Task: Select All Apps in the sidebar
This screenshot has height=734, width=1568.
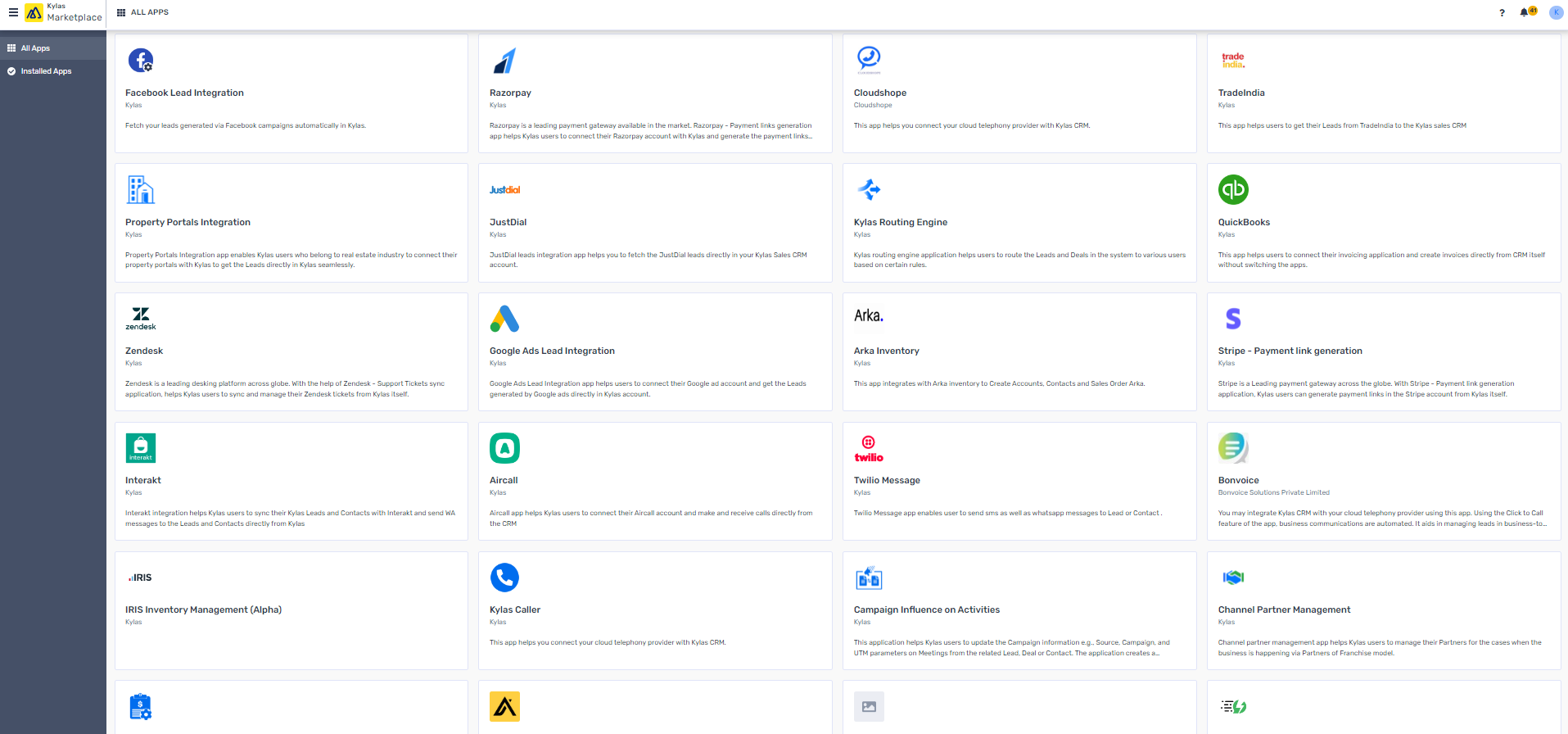Action: [x=53, y=48]
